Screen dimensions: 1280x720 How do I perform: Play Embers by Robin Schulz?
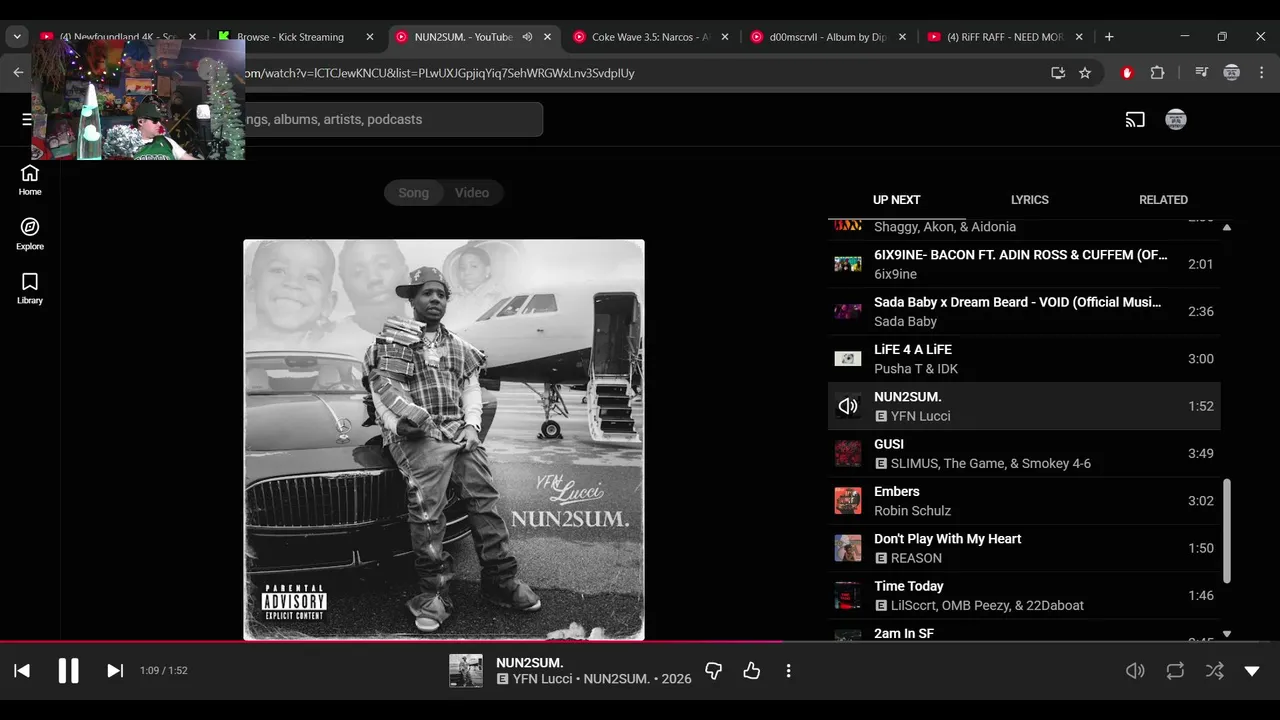(1024, 501)
